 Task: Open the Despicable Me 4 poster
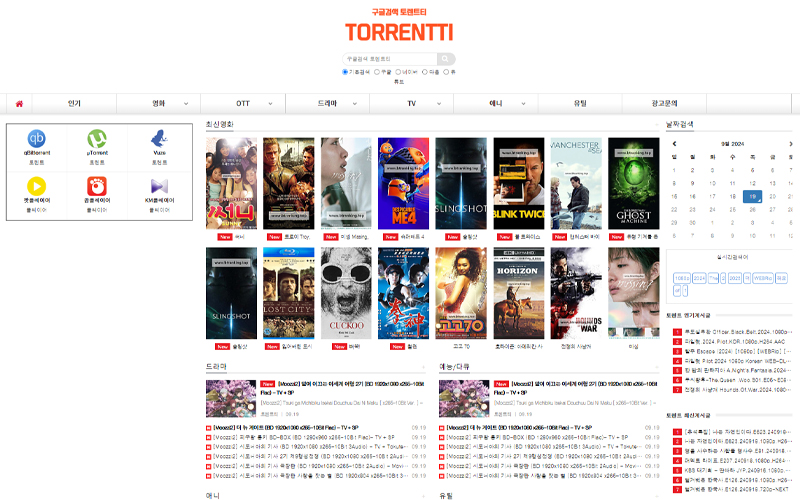[403, 183]
